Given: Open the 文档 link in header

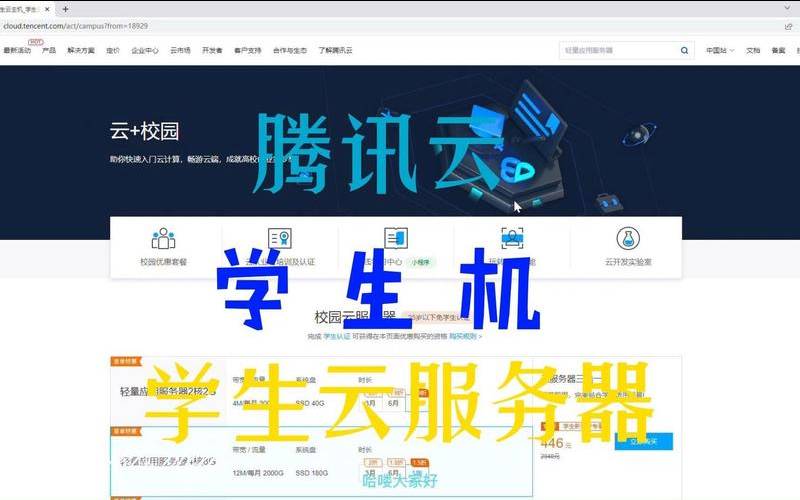Looking at the screenshot, I should (x=753, y=51).
